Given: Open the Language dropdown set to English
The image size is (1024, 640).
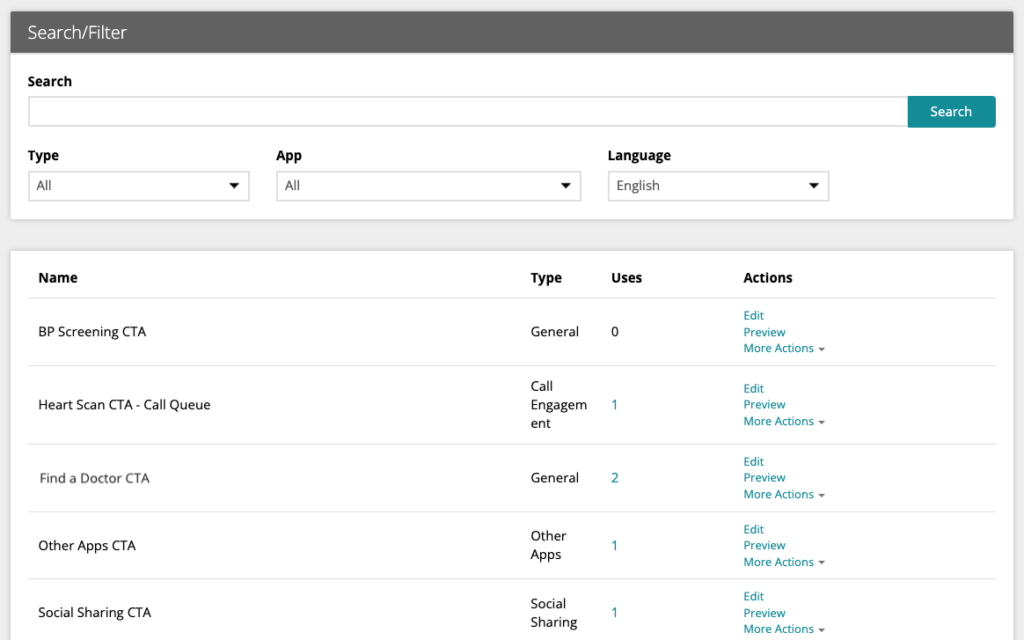Looking at the screenshot, I should [x=718, y=186].
